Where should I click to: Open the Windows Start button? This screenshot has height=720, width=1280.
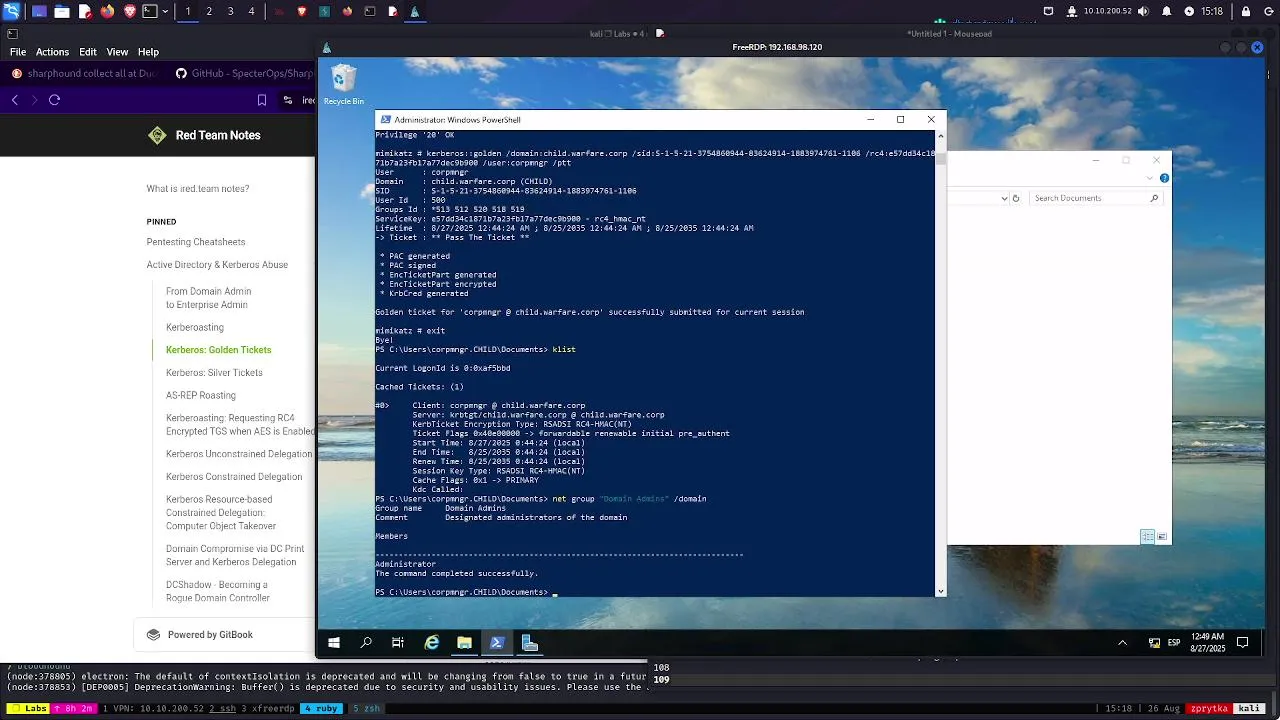[x=334, y=643]
